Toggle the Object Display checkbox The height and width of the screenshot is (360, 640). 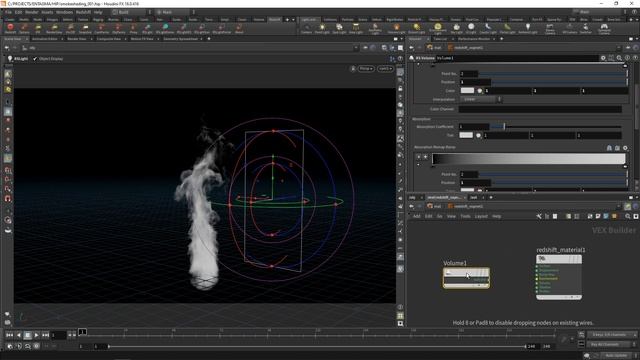click(35, 59)
